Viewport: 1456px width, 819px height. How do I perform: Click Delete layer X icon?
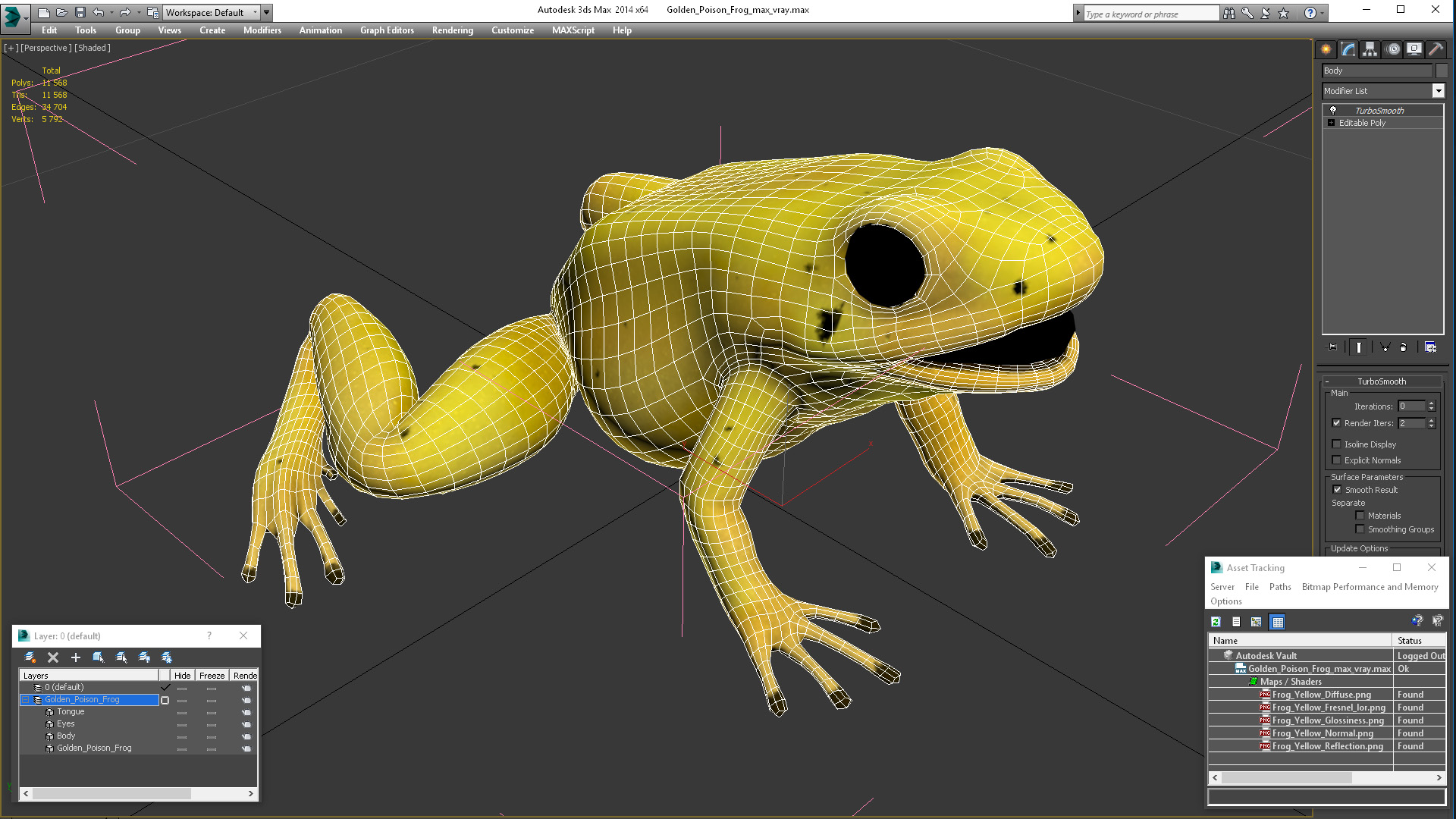coord(53,657)
